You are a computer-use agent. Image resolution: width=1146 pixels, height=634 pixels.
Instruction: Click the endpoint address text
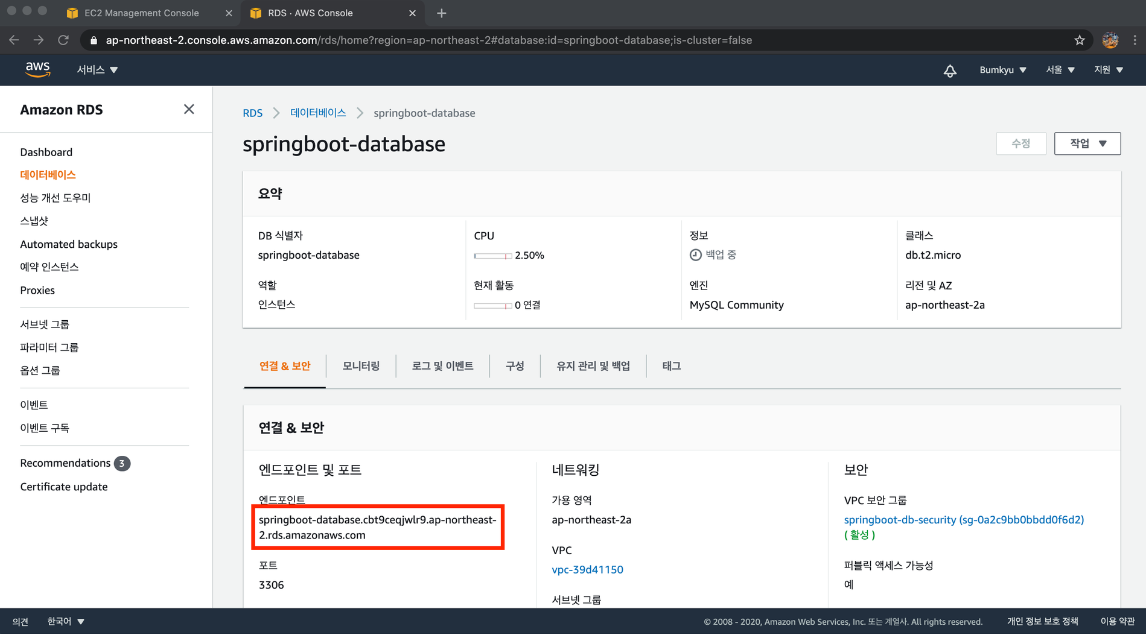point(378,527)
